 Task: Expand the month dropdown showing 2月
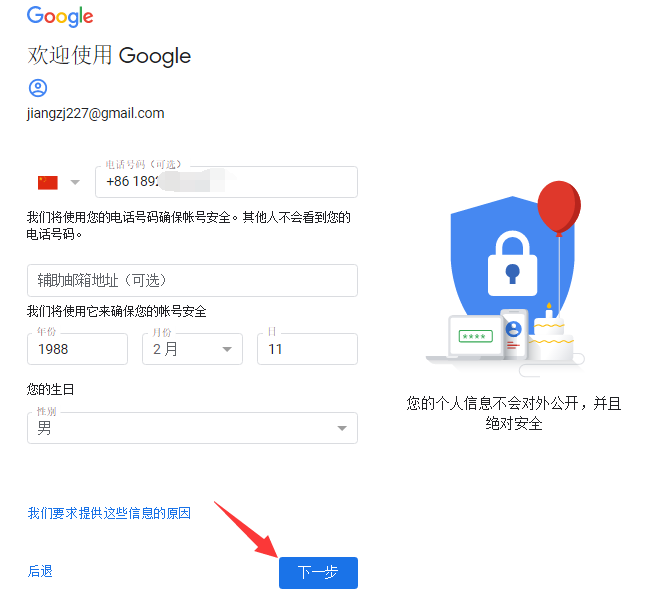point(192,349)
